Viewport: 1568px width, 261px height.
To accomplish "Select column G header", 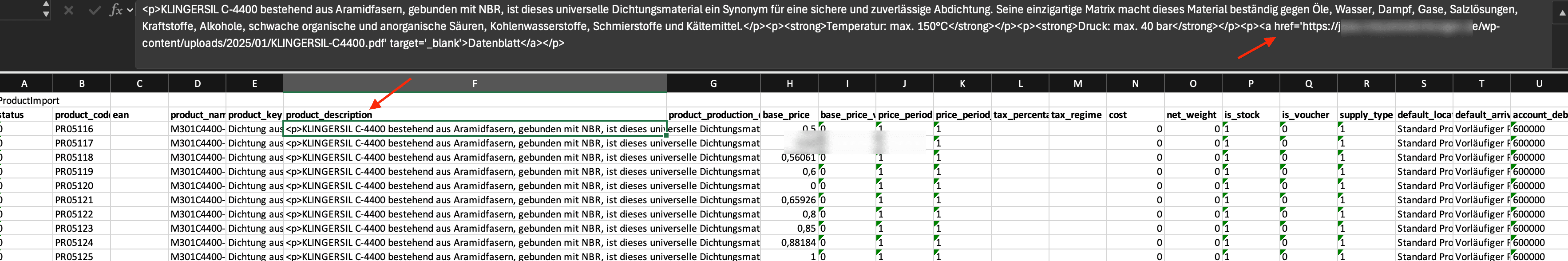I will coord(713,83).
